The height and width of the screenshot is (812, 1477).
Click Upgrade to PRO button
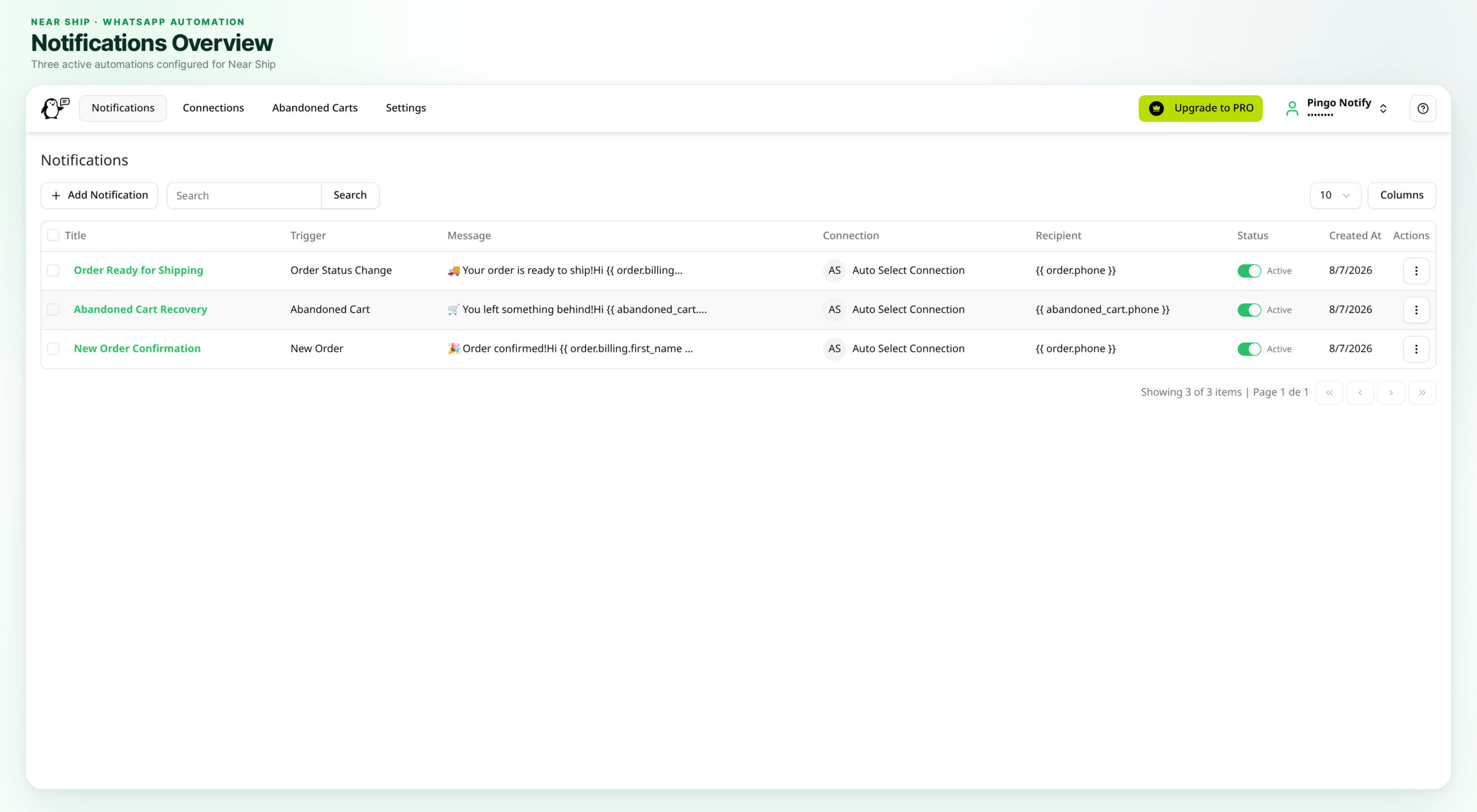coord(1201,108)
